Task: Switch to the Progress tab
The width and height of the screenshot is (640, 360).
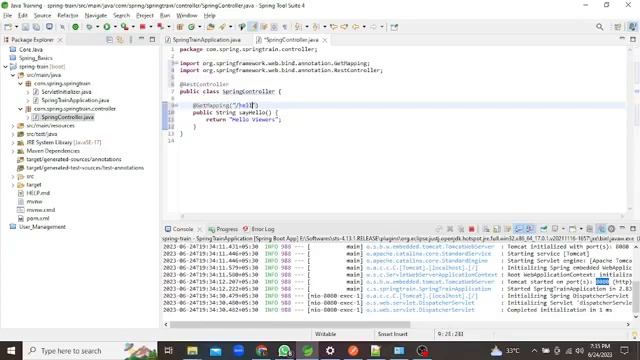Action: (223, 229)
